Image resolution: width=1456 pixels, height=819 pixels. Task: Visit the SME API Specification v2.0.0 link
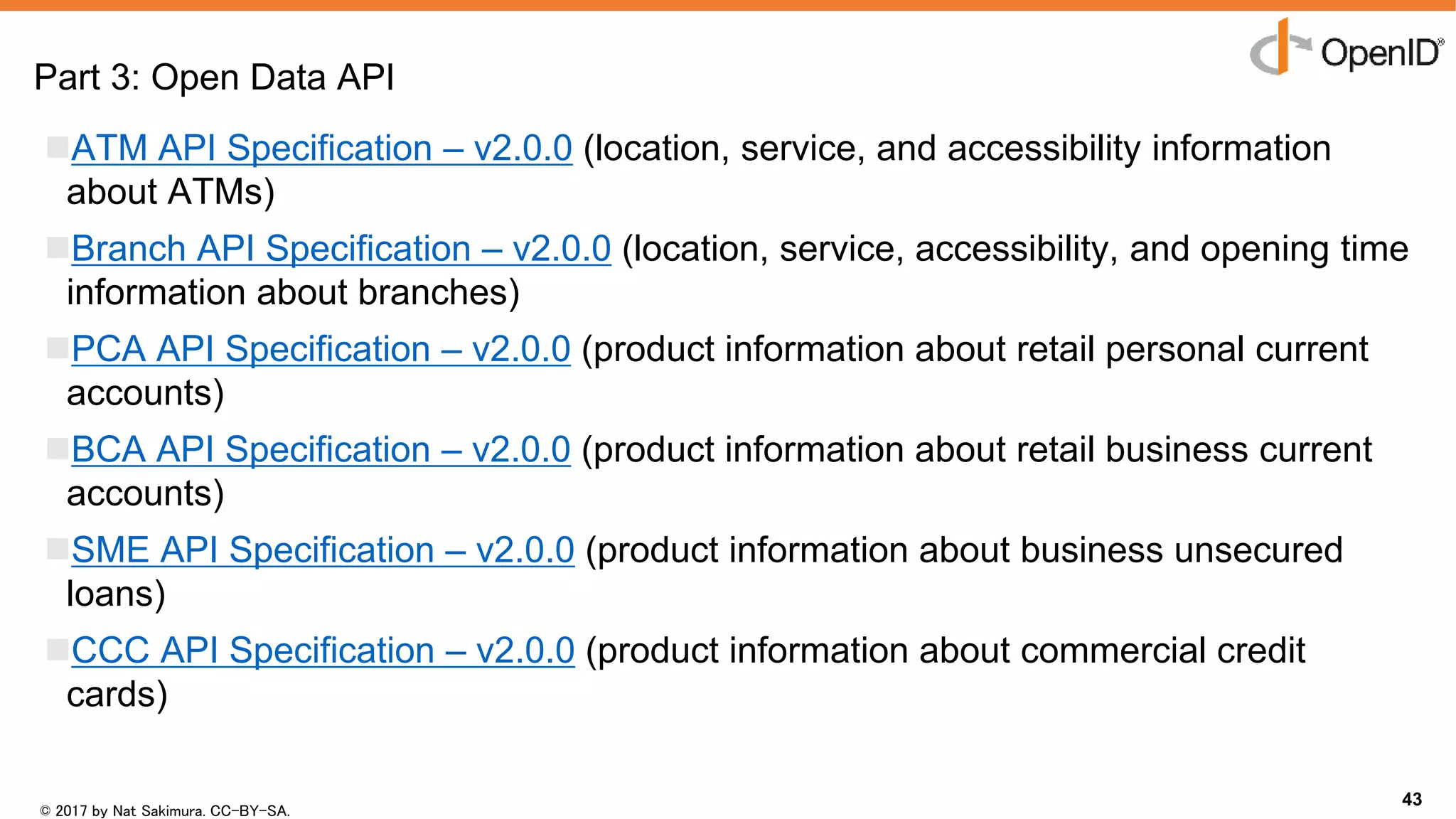pyautogui.click(x=323, y=550)
